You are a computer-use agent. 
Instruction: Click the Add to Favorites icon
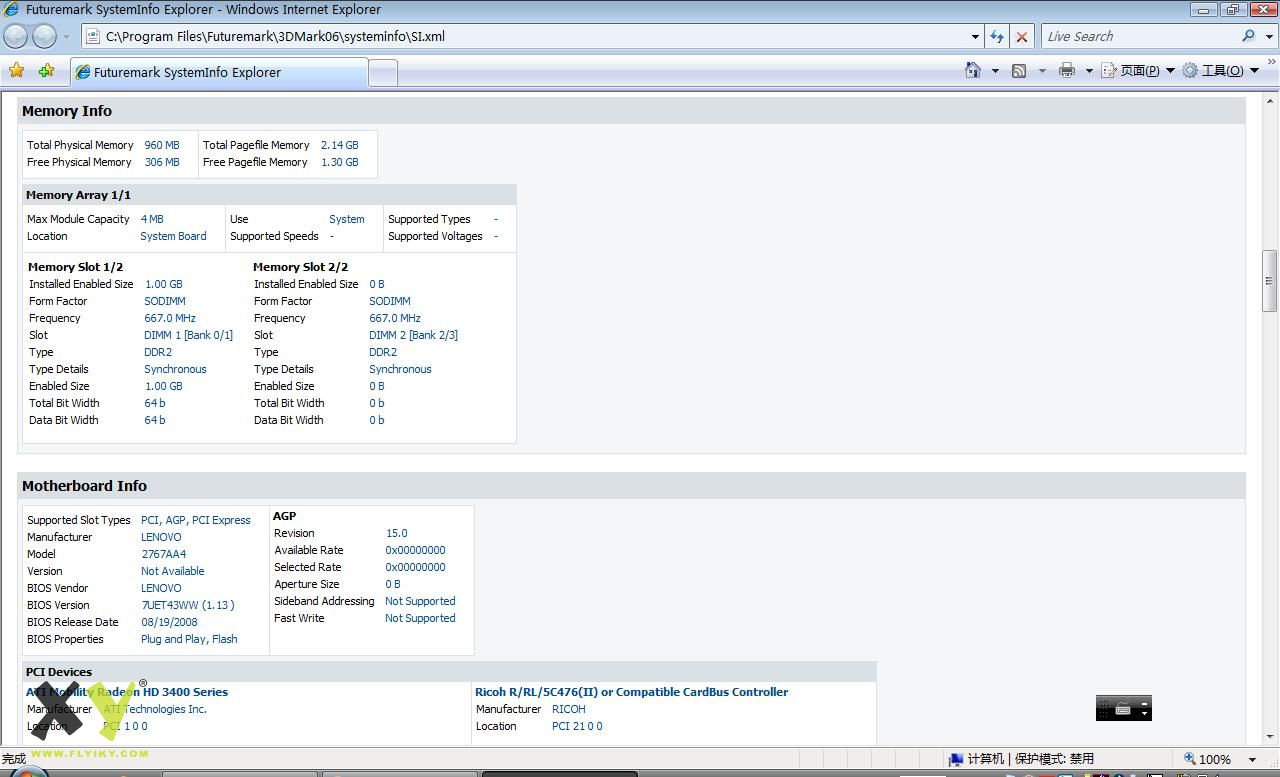click(46, 71)
